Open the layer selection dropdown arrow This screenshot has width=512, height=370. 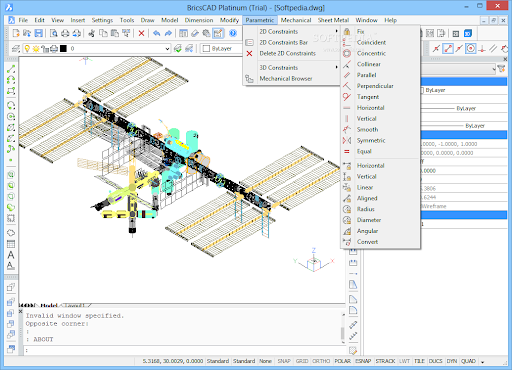point(167,49)
